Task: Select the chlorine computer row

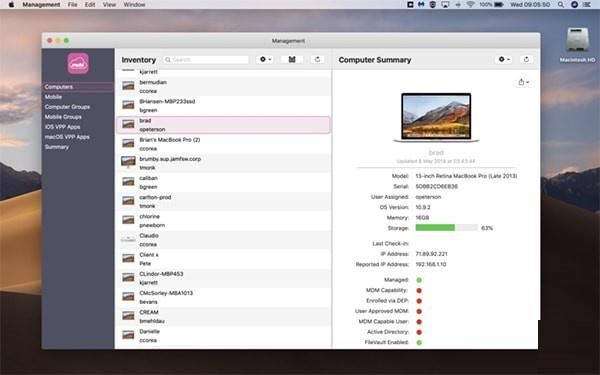Action: [x=223, y=220]
